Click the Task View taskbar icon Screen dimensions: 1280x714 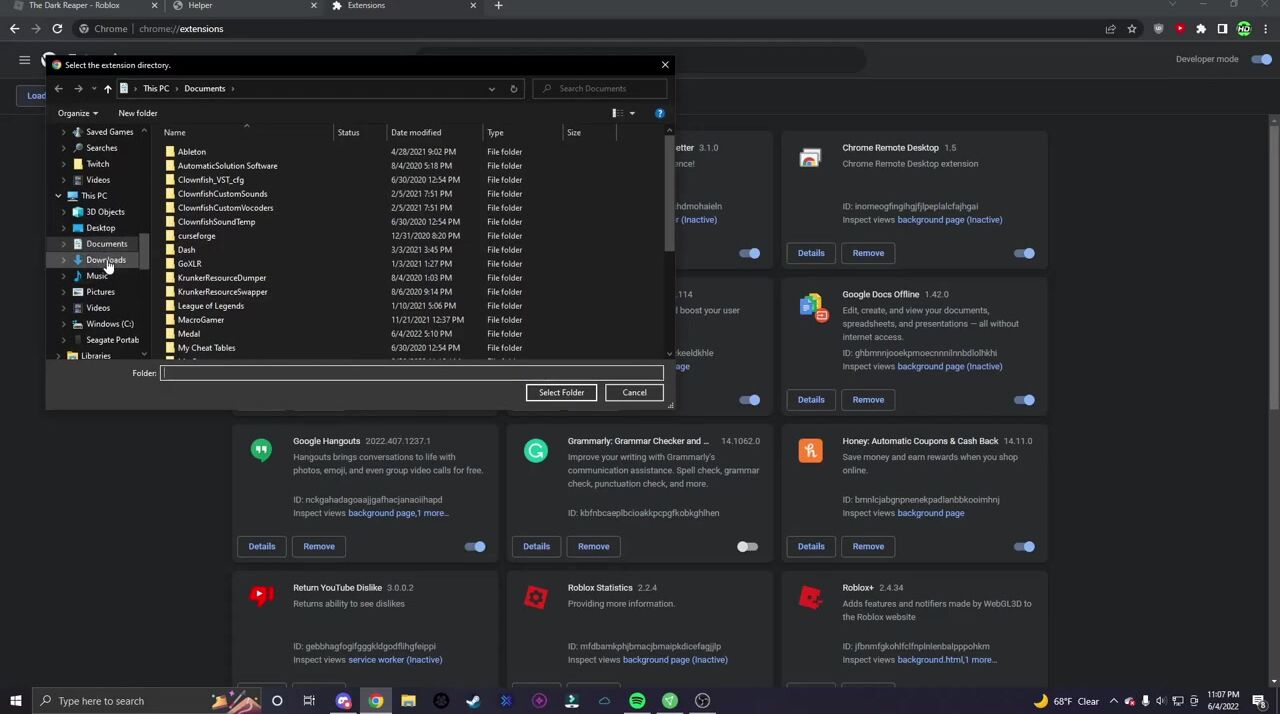click(309, 701)
